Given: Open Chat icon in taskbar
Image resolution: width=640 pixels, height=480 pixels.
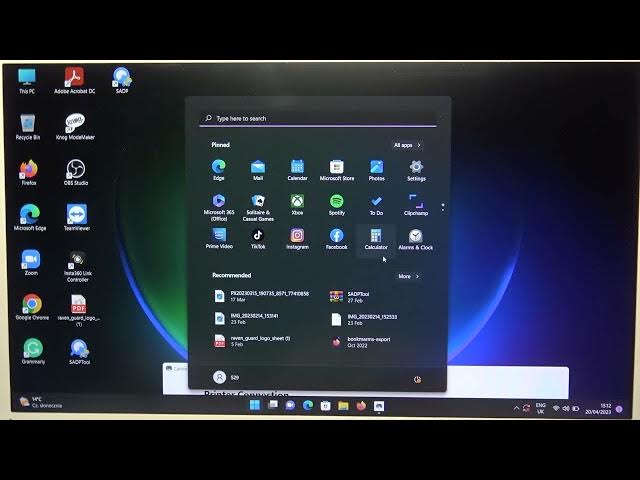Looking at the screenshot, I should pos(290,405).
